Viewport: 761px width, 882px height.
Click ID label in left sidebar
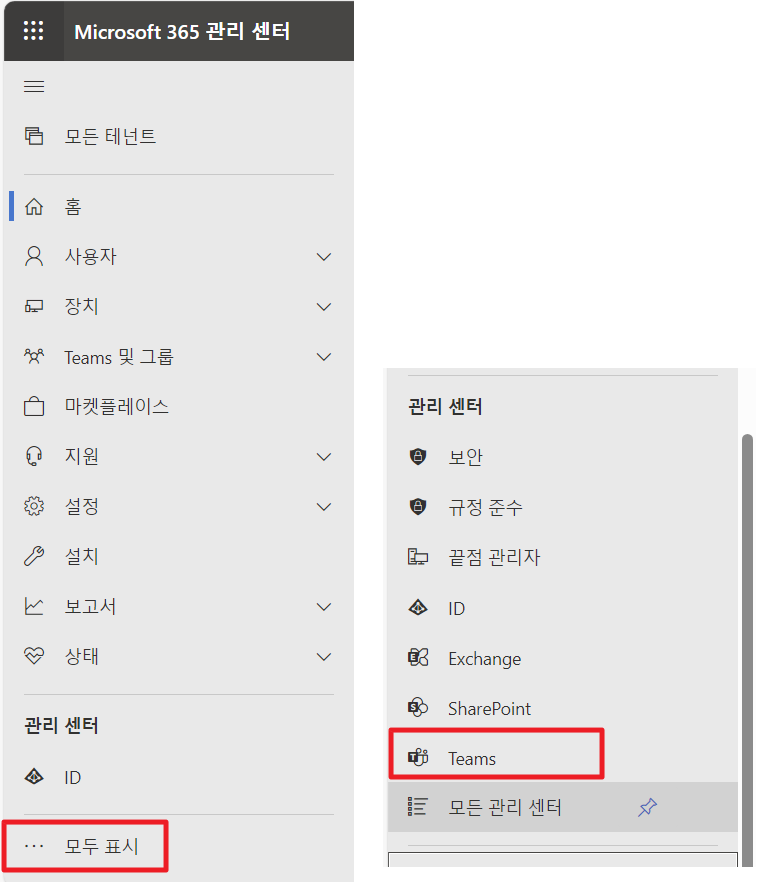(x=73, y=777)
